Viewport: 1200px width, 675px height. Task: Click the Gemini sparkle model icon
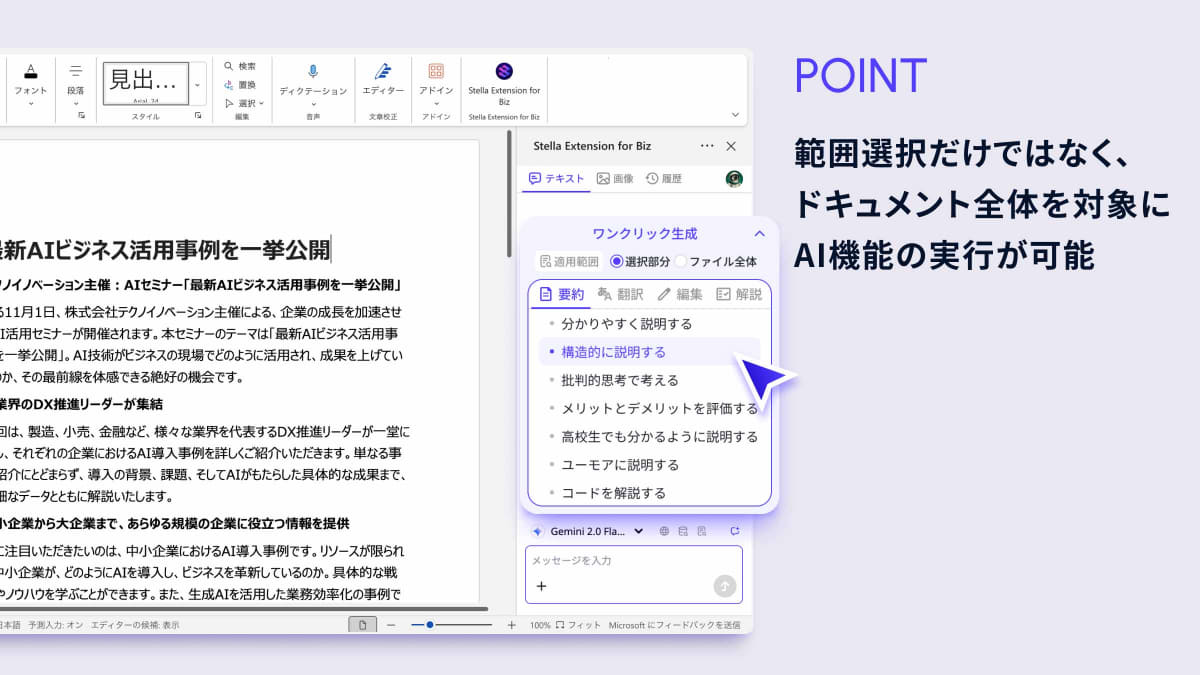click(x=537, y=531)
